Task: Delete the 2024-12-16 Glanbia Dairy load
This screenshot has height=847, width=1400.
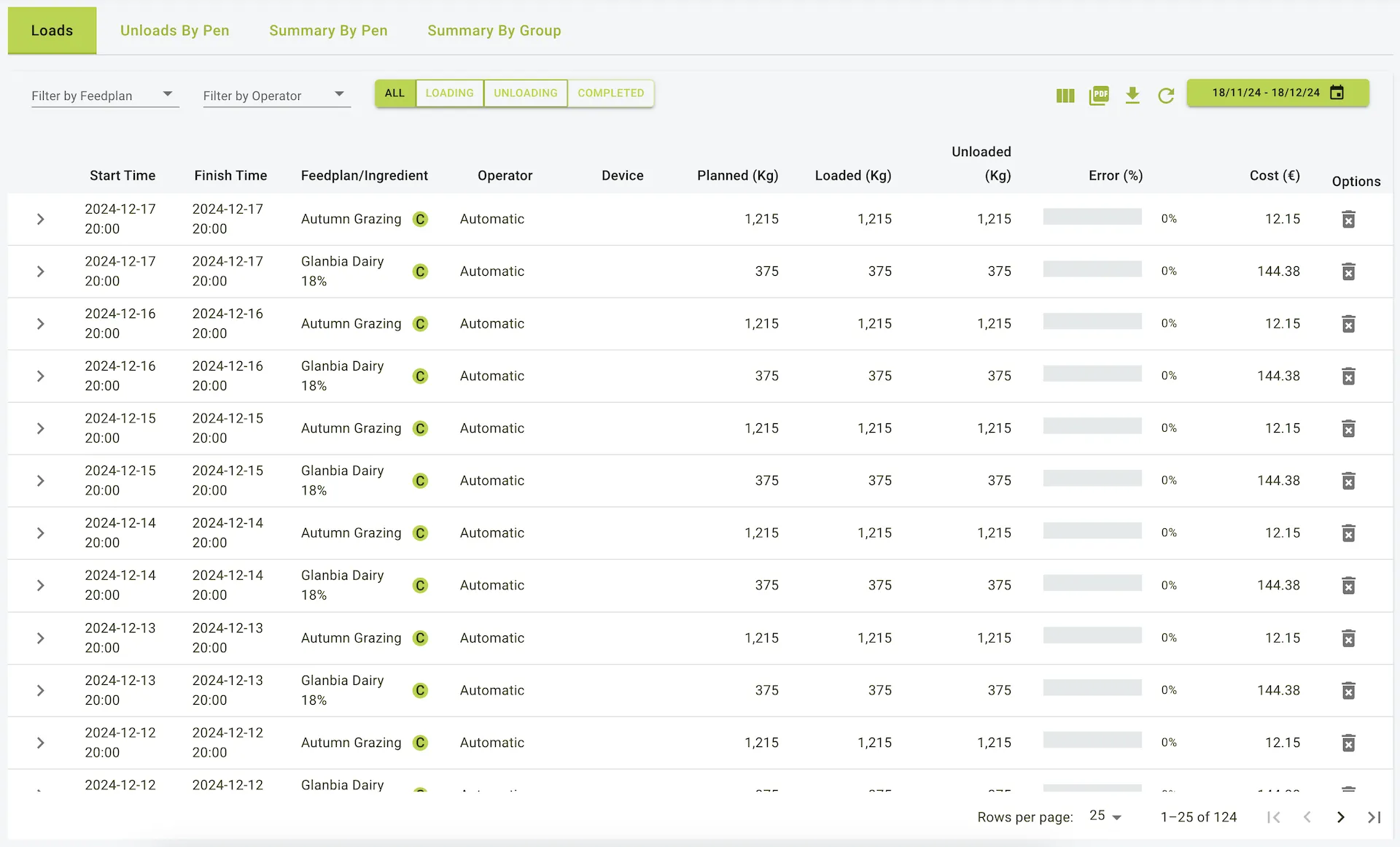Action: click(x=1348, y=376)
